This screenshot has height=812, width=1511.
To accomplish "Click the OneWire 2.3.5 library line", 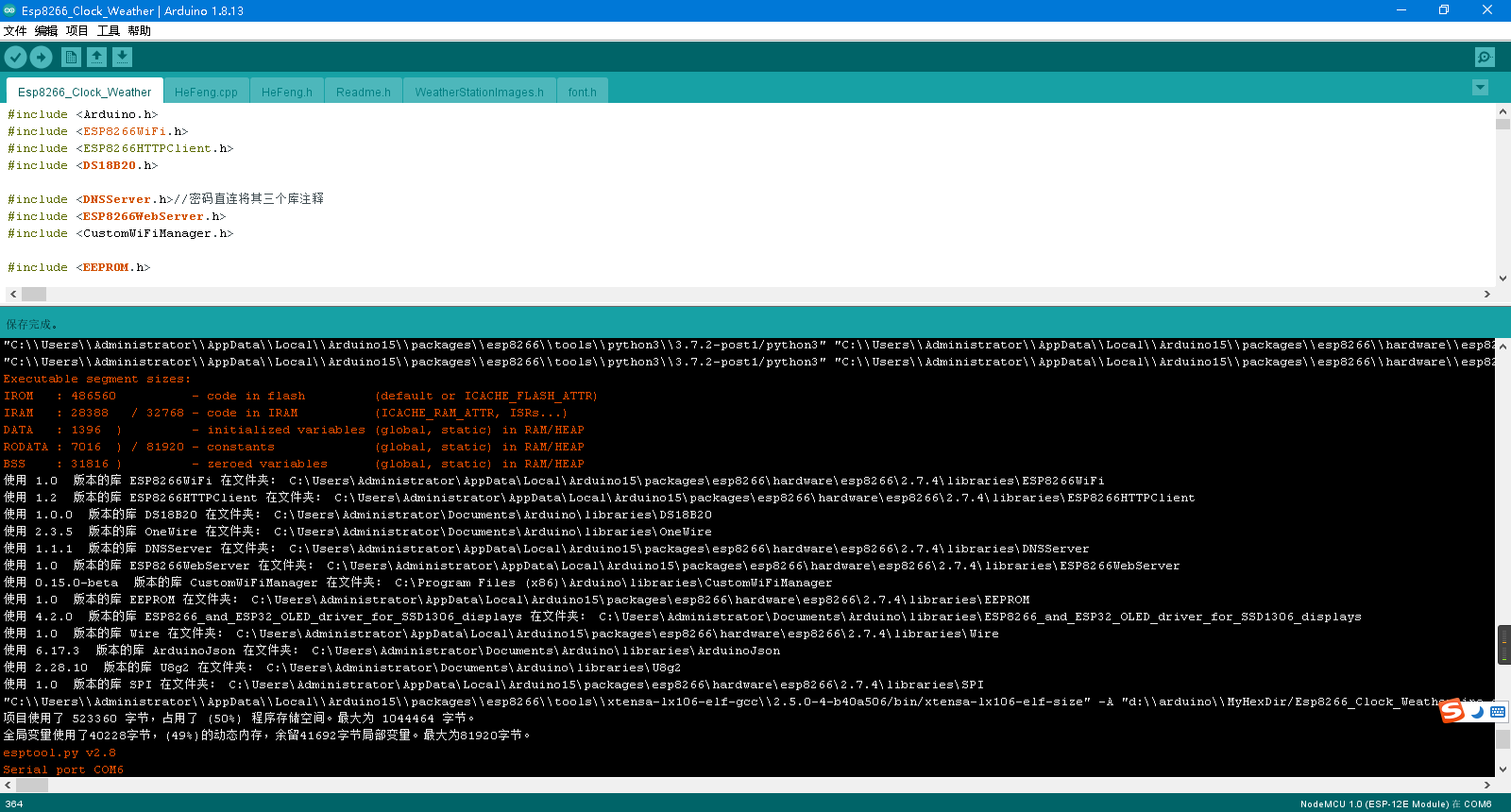I will pos(358,532).
